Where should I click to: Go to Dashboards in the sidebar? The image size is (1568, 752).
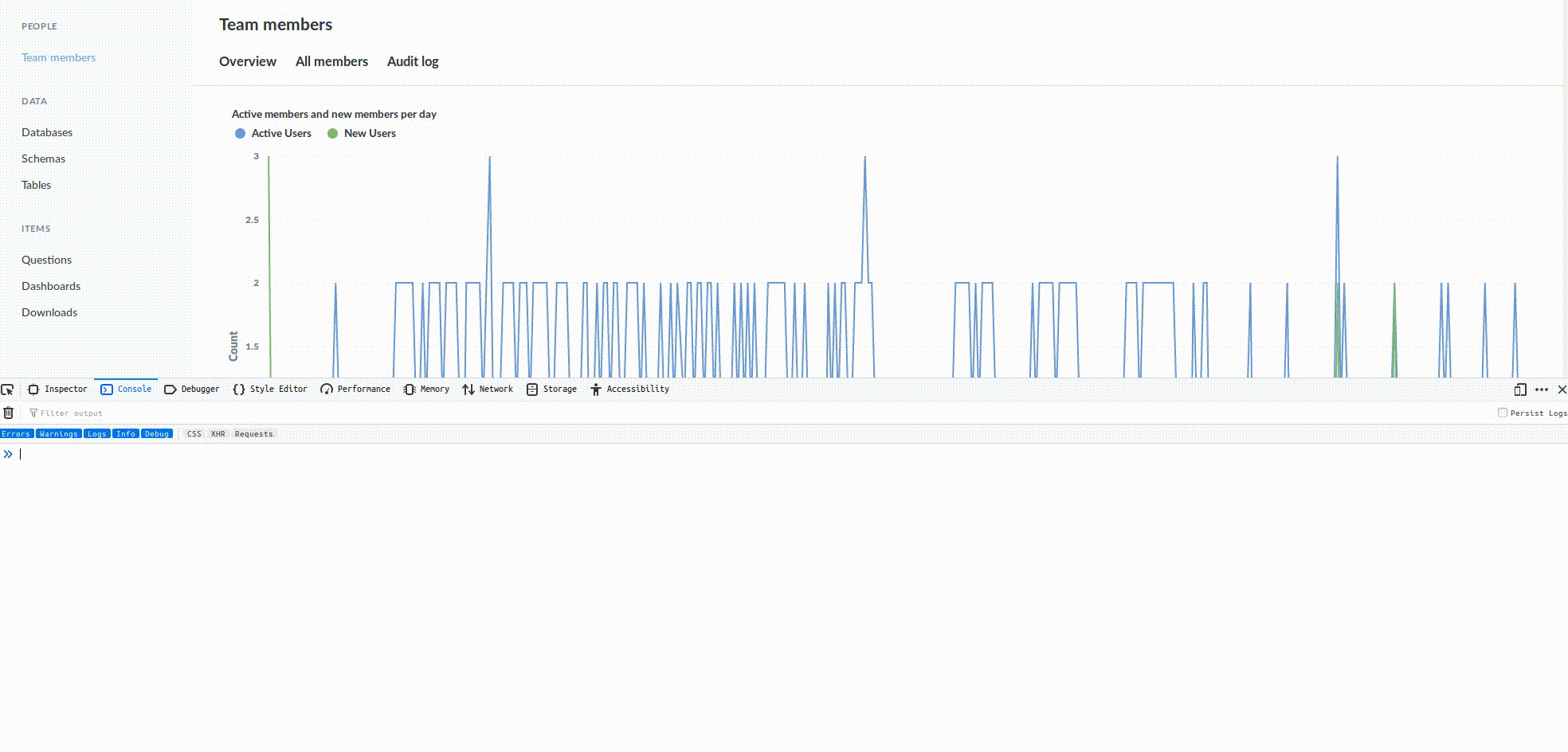point(51,286)
